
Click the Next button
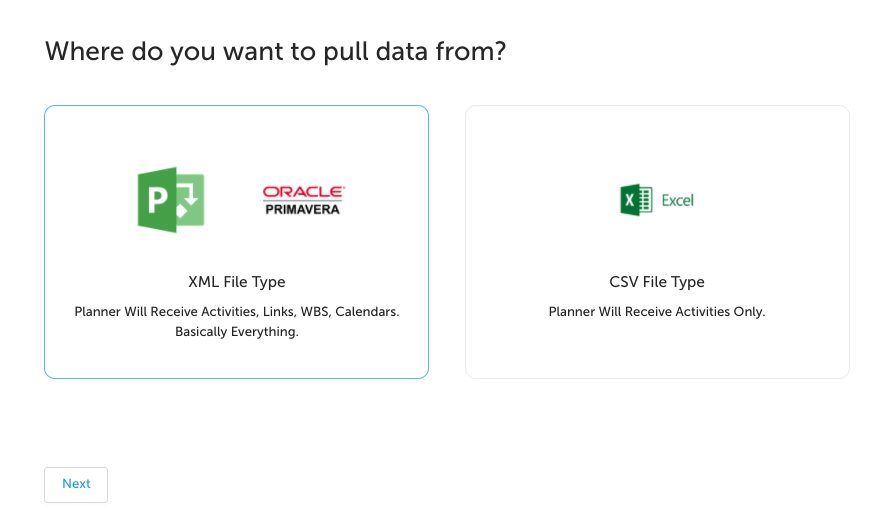(x=76, y=484)
